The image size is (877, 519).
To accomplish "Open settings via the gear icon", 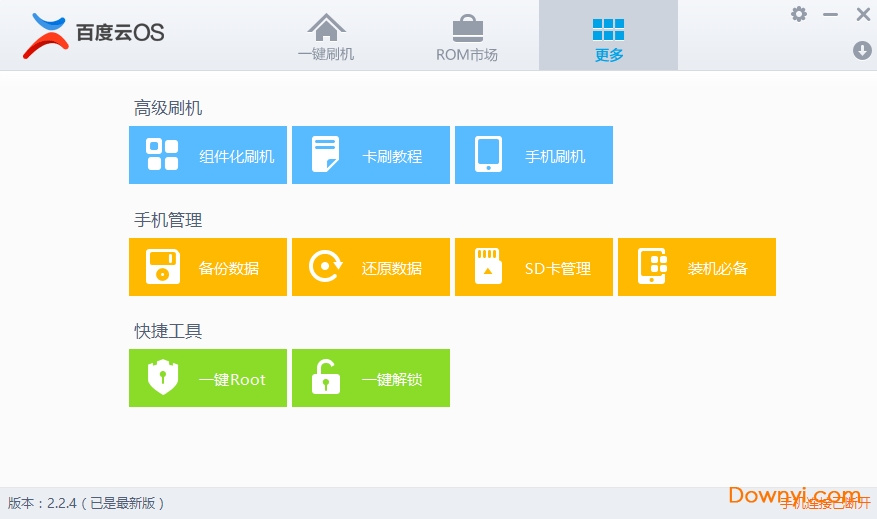I will [x=798, y=14].
